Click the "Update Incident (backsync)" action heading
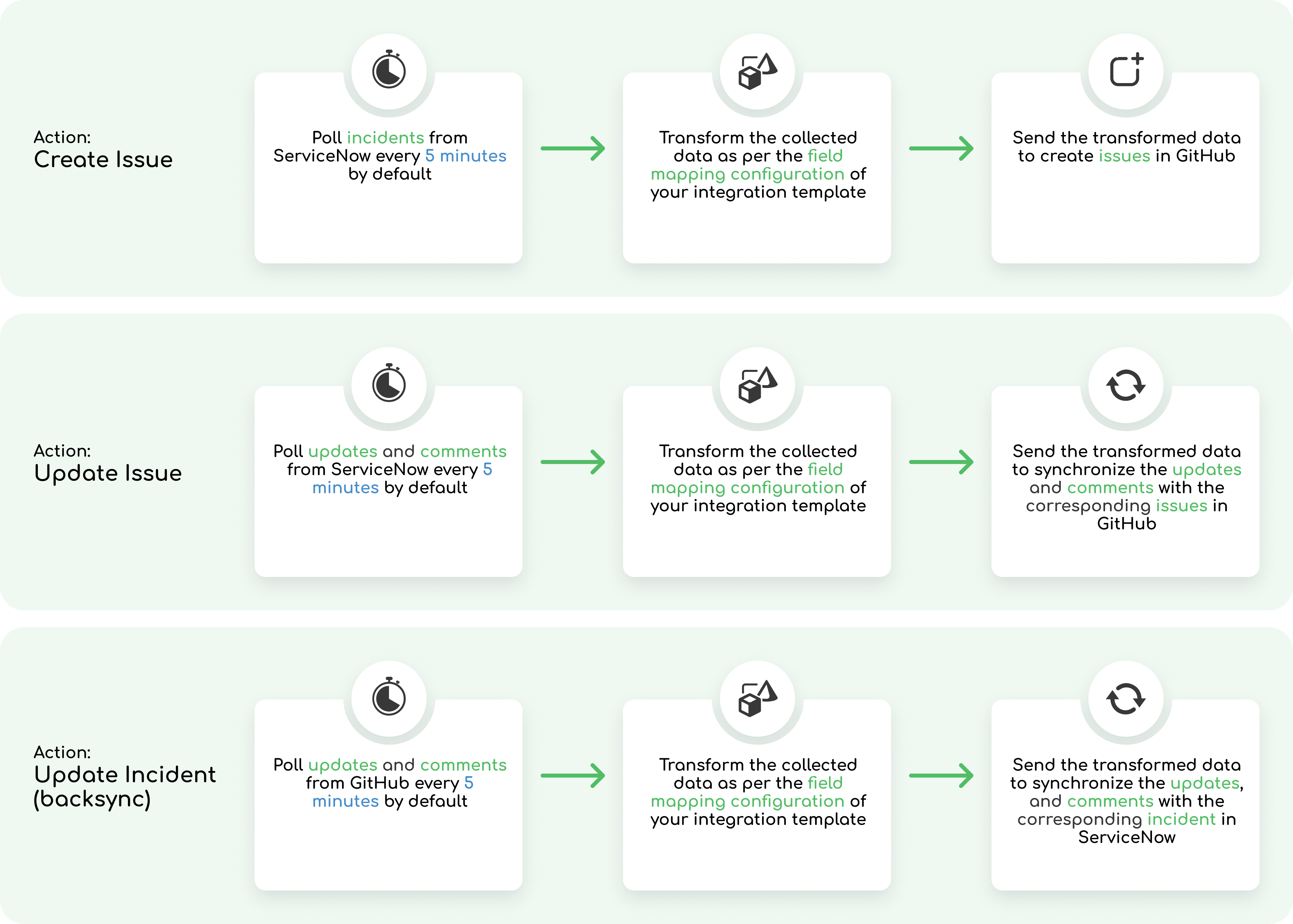 [x=125, y=786]
